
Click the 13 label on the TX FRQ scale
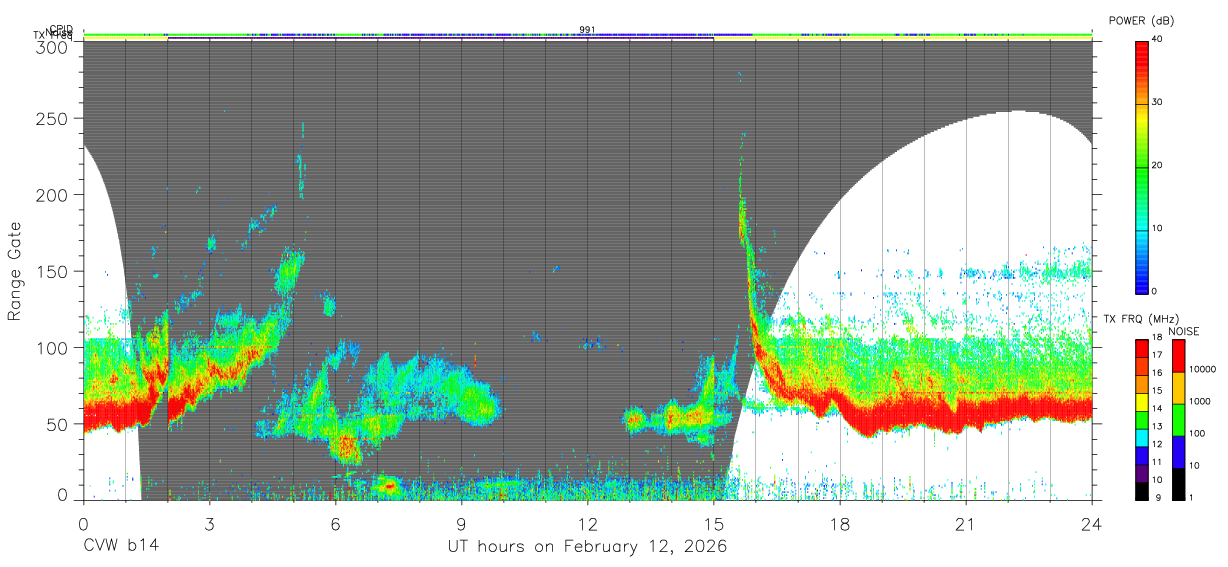1156,426
